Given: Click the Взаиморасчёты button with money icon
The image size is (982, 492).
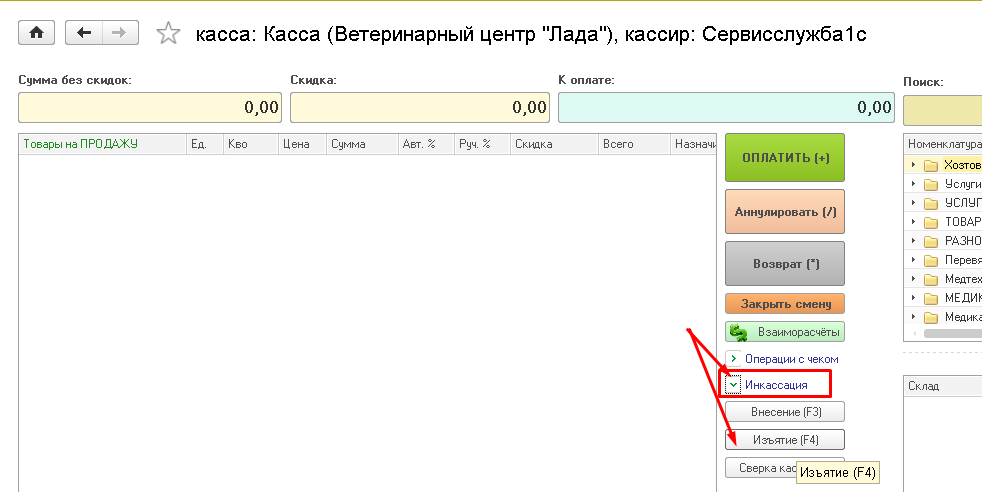Looking at the screenshot, I should pyautogui.click(x=785, y=332).
